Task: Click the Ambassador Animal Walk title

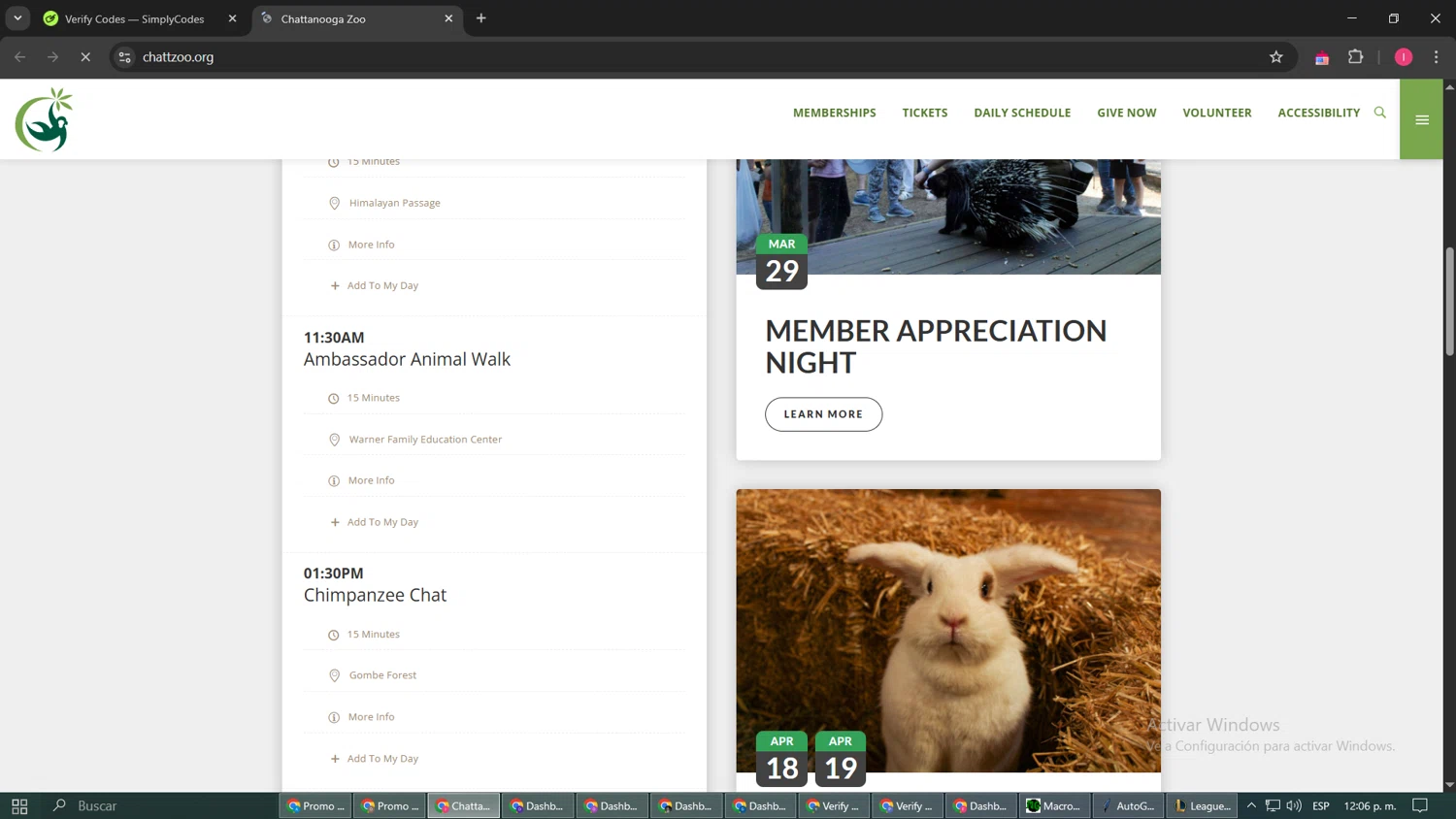Action: 407,359
